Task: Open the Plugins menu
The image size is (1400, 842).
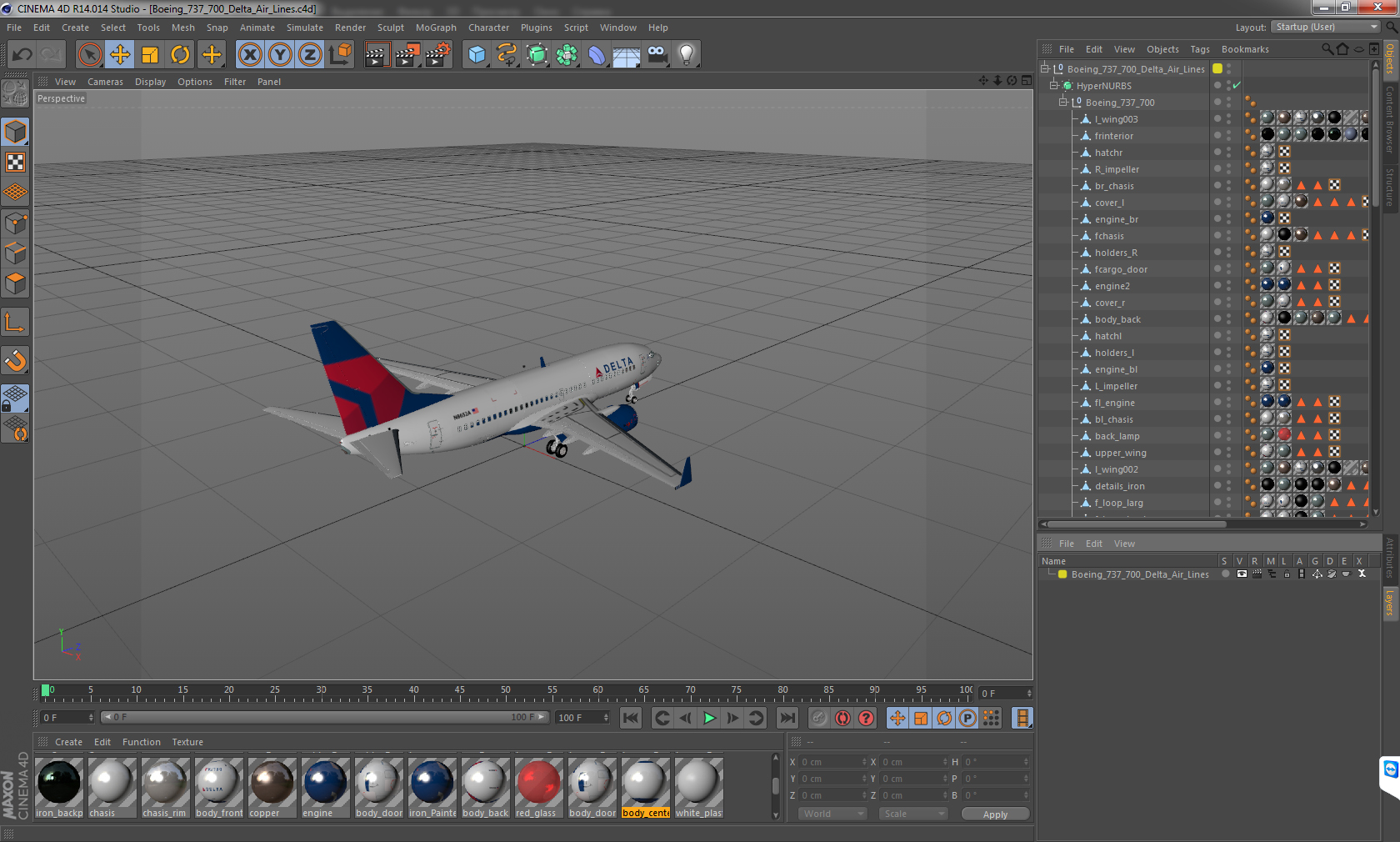Action: [536, 28]
